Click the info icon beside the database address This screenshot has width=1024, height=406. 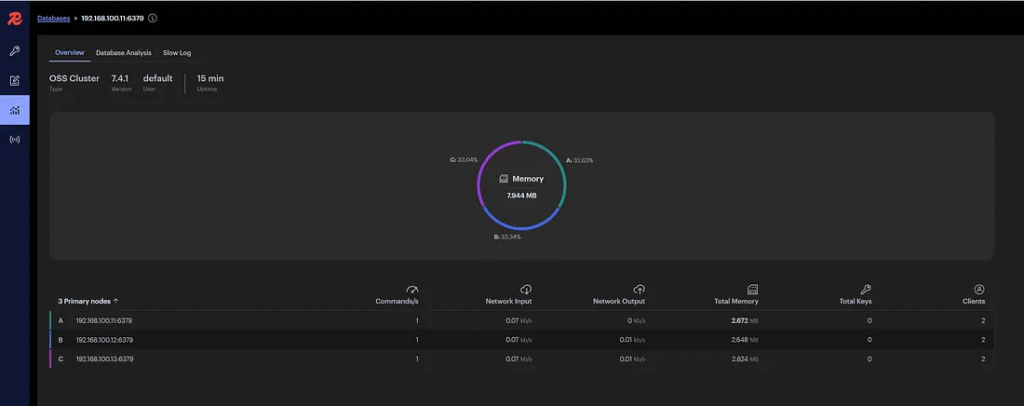153,18
